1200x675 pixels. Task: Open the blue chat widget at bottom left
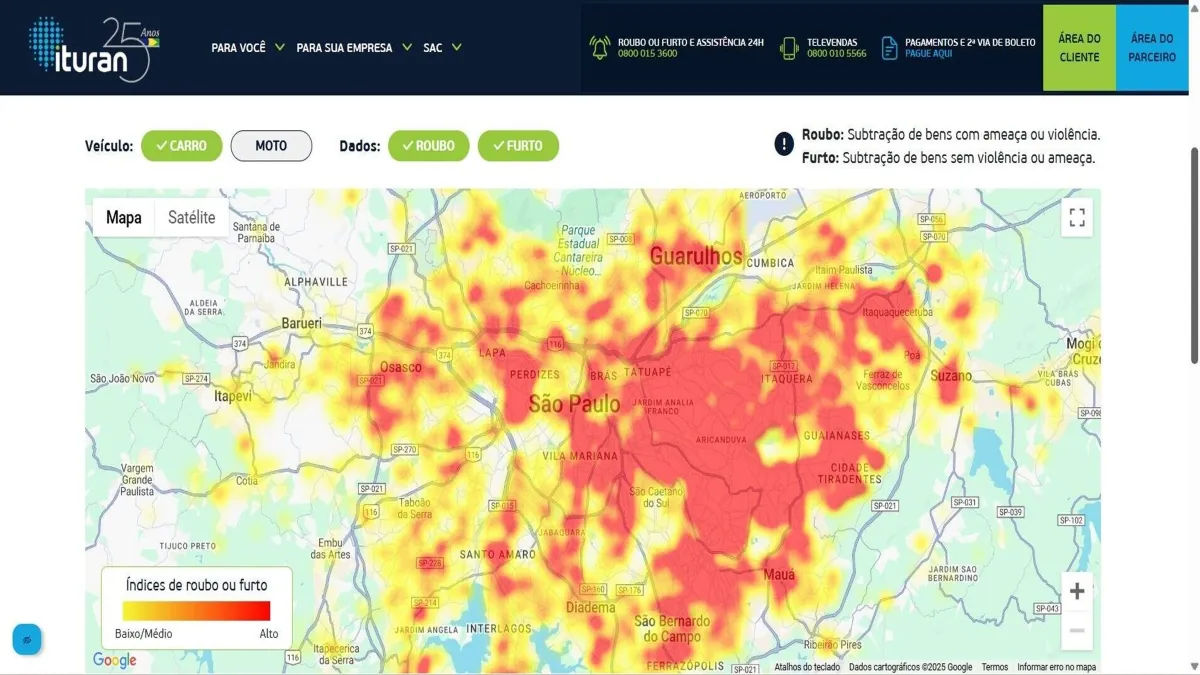27,639
